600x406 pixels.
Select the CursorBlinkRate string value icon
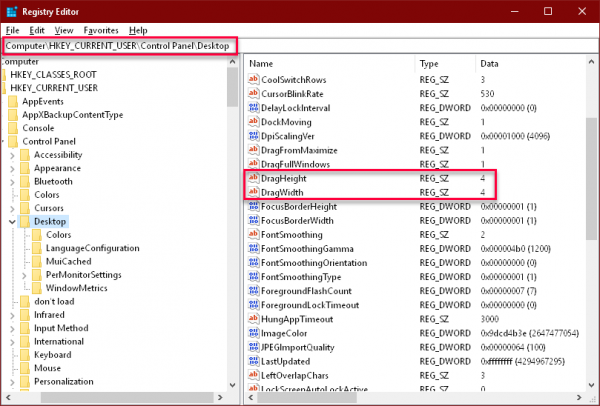pos(253,94)
